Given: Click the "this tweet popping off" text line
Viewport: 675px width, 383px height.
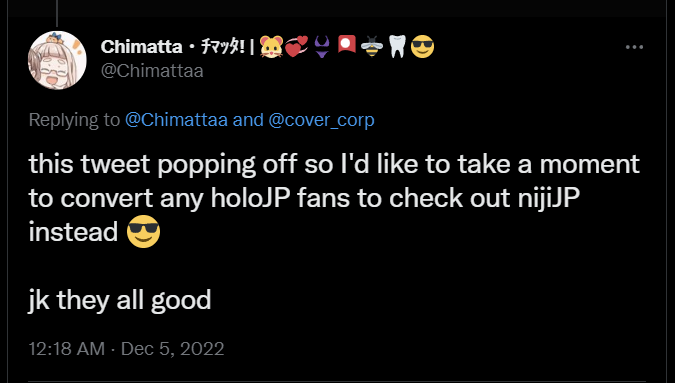Looking at the screenshot, I should (334, 164).
